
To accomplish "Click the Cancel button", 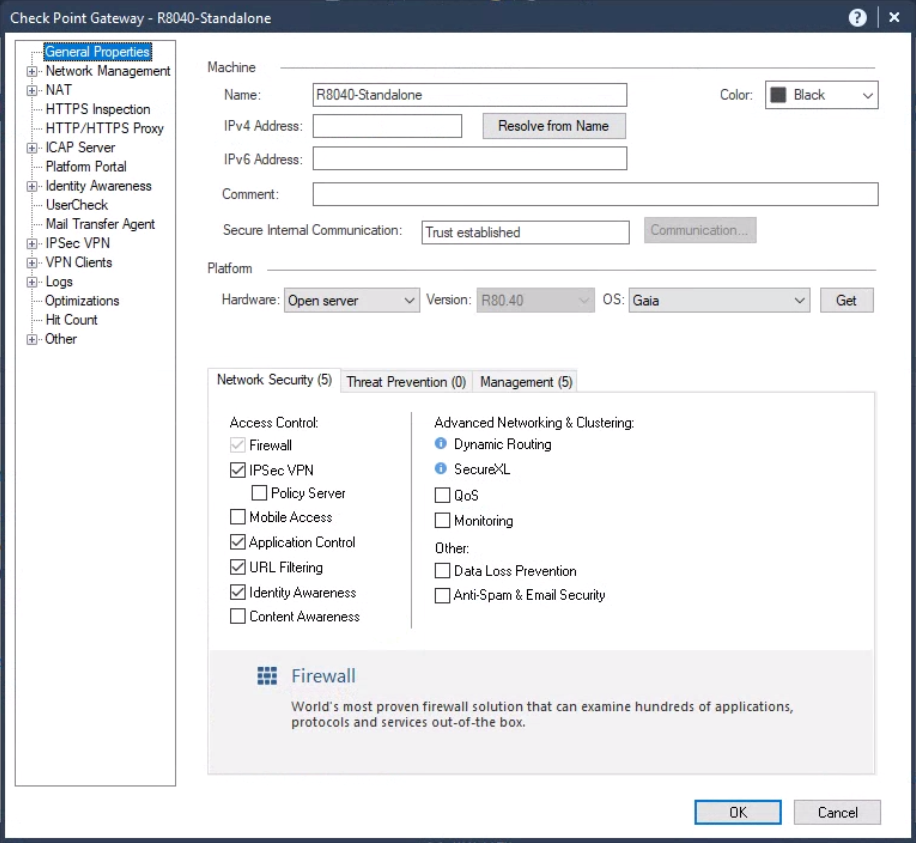I will 837,812.
